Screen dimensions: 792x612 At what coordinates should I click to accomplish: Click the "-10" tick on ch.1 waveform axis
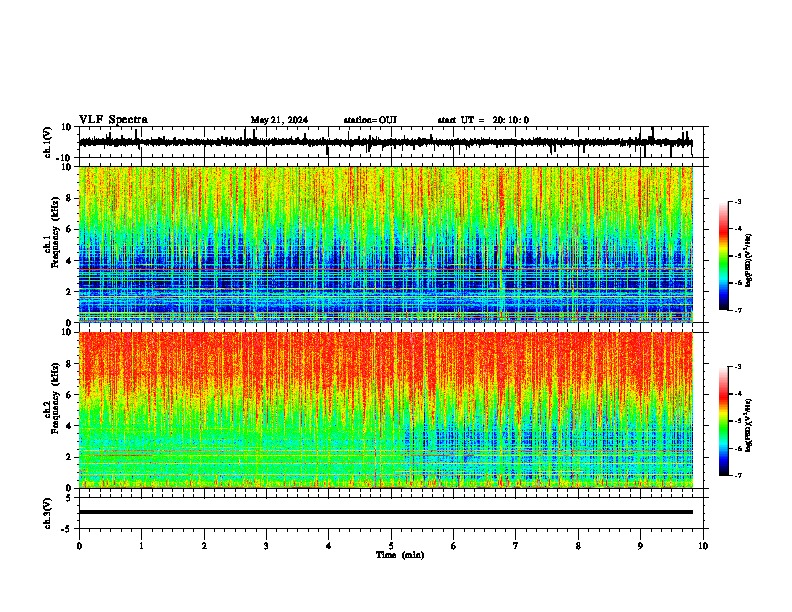(x=65, y=158)
